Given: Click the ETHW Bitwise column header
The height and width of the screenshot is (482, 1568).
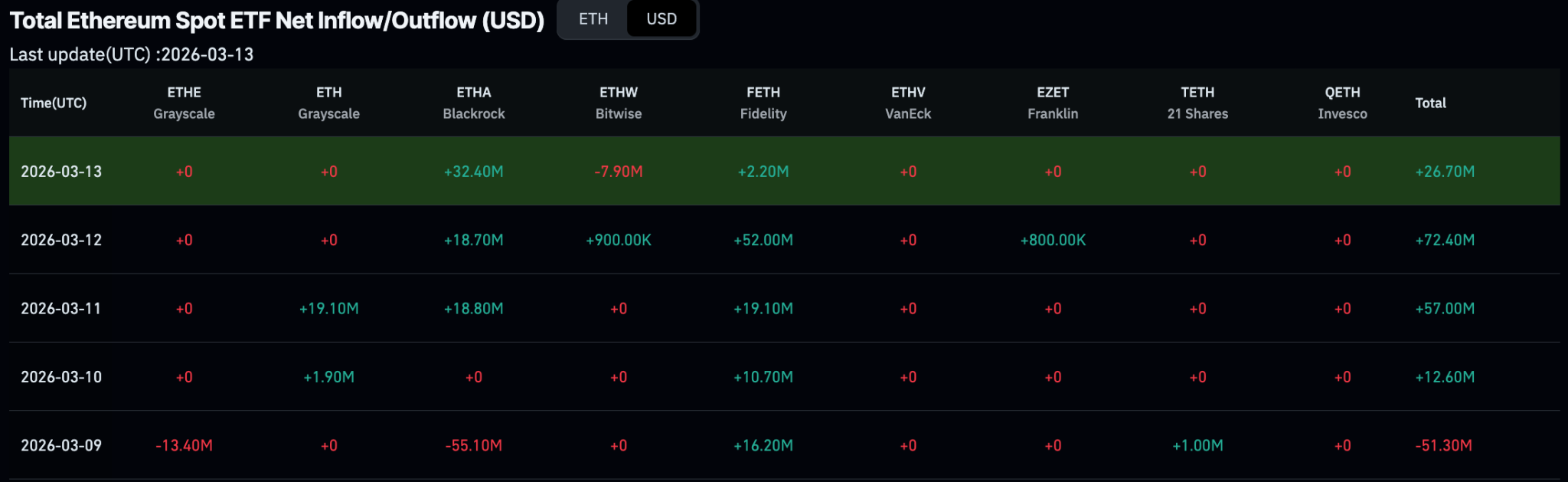Looking at the screenshot, I should tap(619, 103).
